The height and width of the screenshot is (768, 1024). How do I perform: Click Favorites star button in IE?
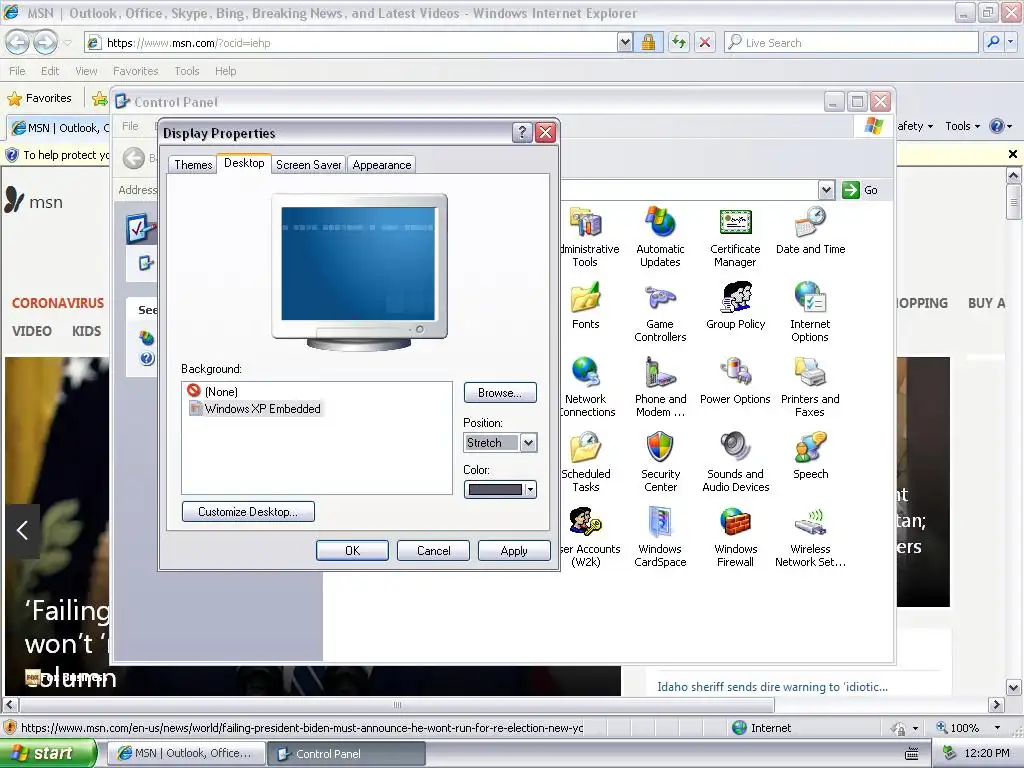[39, 98]
